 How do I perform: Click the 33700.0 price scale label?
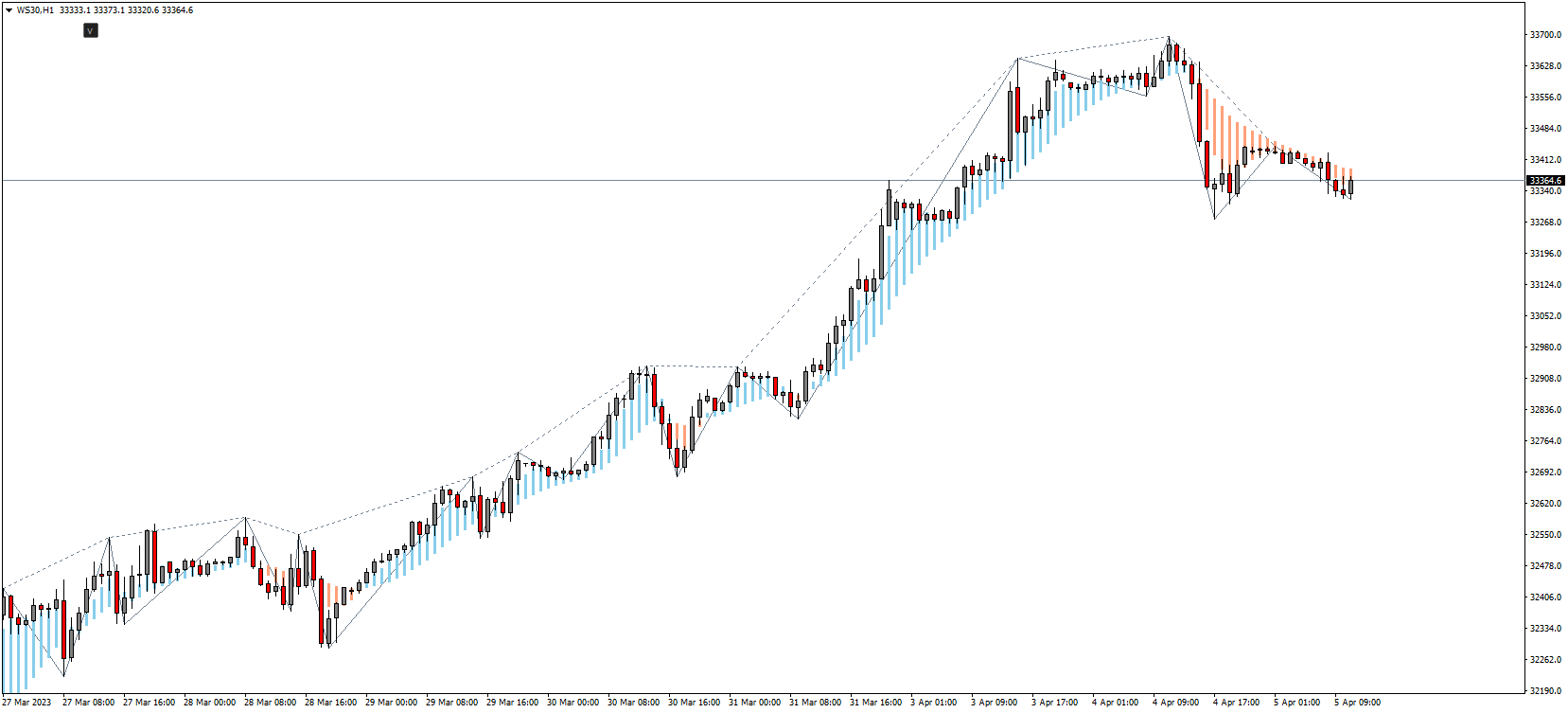point(1545,35)
